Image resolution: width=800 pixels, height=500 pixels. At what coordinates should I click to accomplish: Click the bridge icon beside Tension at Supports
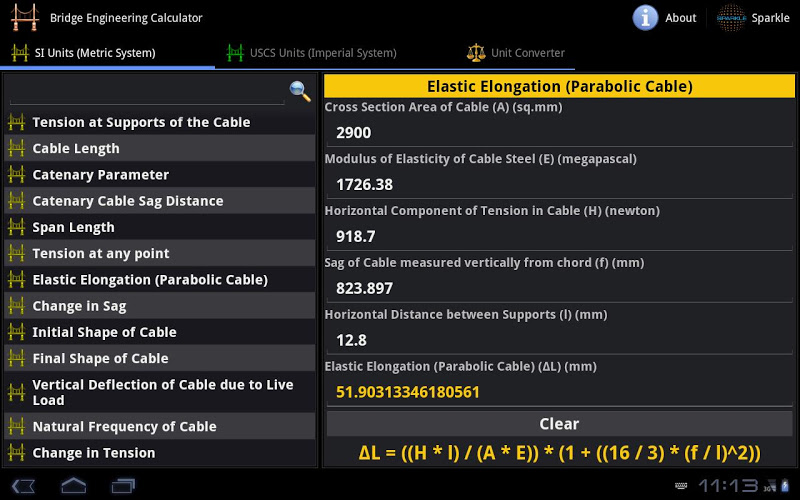[x=16, y=122]
